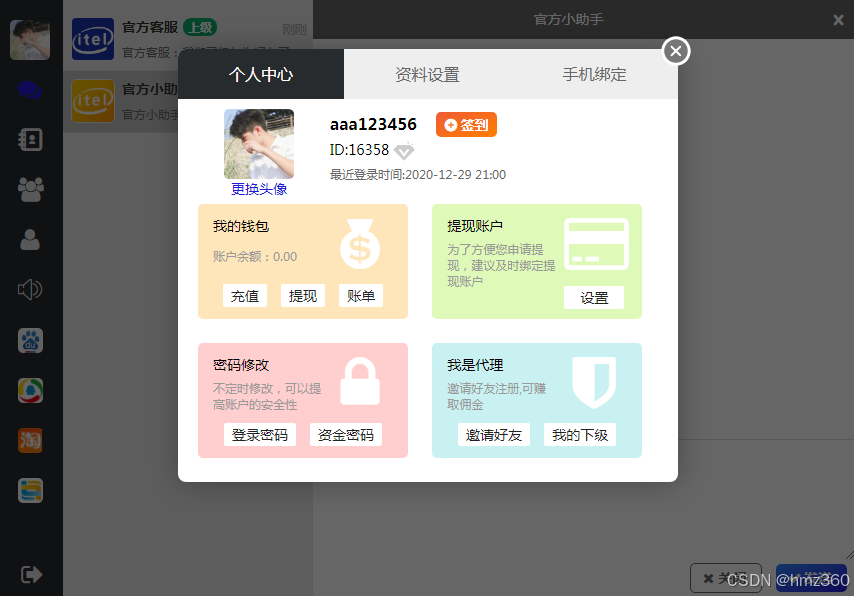Open the 手机绑定 tab
The width and height of the screenshot is (854, 596).
(x=594, y=74)
